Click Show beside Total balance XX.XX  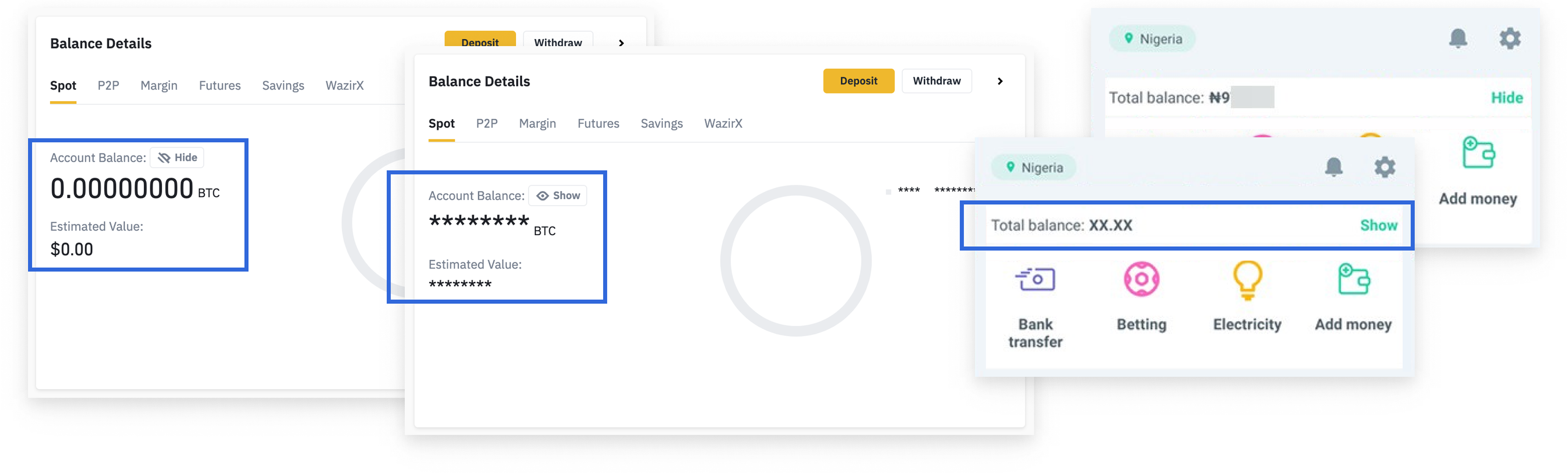tap(1378, 225)
